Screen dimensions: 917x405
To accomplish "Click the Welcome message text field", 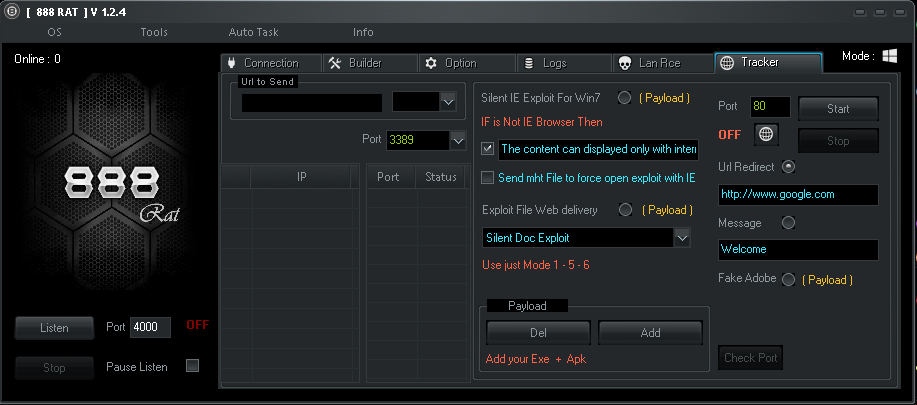I will [x=797, y=249].
